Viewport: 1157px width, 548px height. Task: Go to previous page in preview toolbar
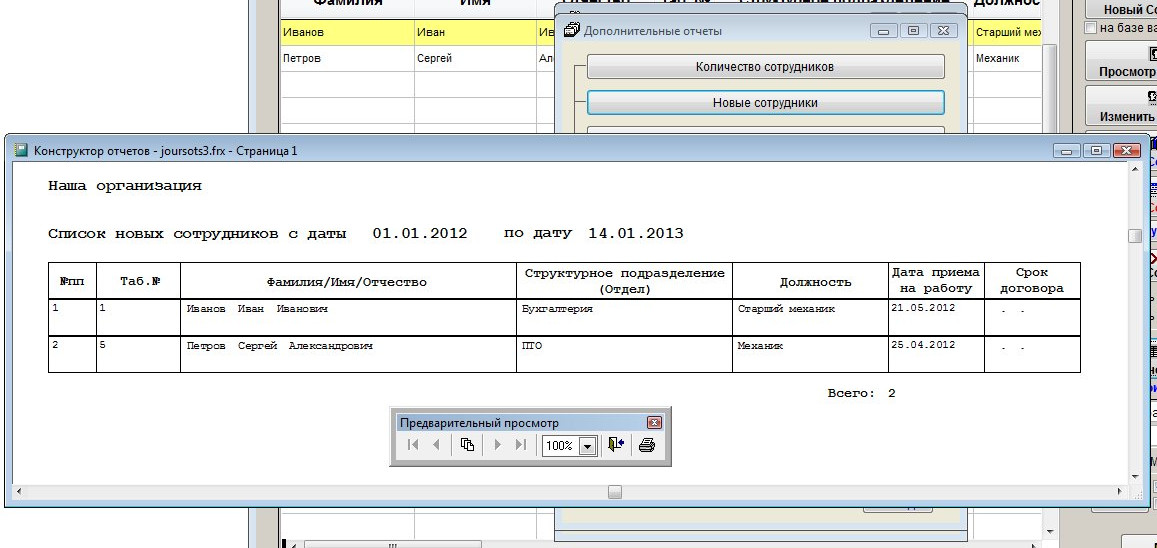(436, 445)
